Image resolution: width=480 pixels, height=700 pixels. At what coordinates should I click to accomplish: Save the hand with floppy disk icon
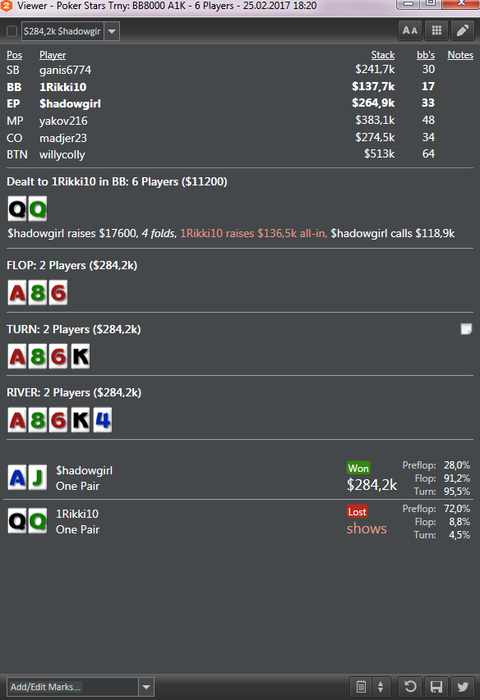[436, 687]
